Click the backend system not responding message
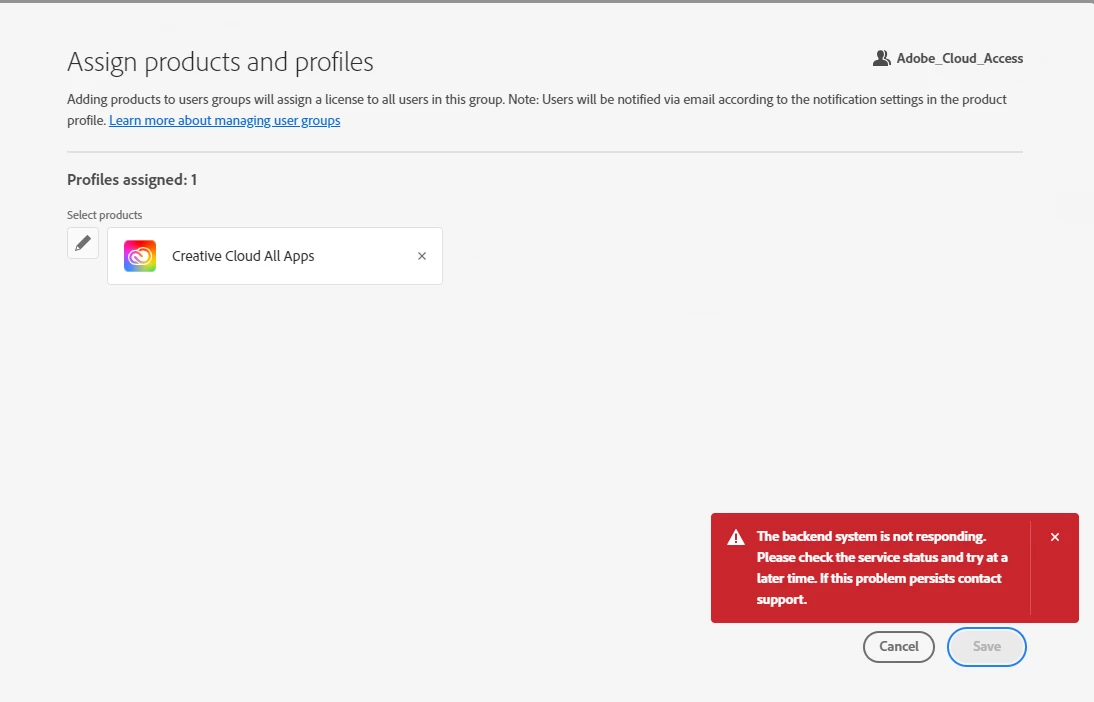 coord(882,568)
